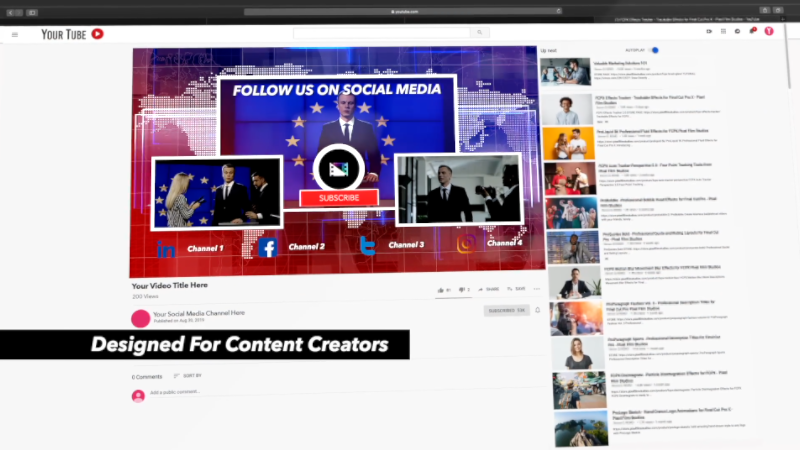Click the Channel 3 label

(406, 245)
